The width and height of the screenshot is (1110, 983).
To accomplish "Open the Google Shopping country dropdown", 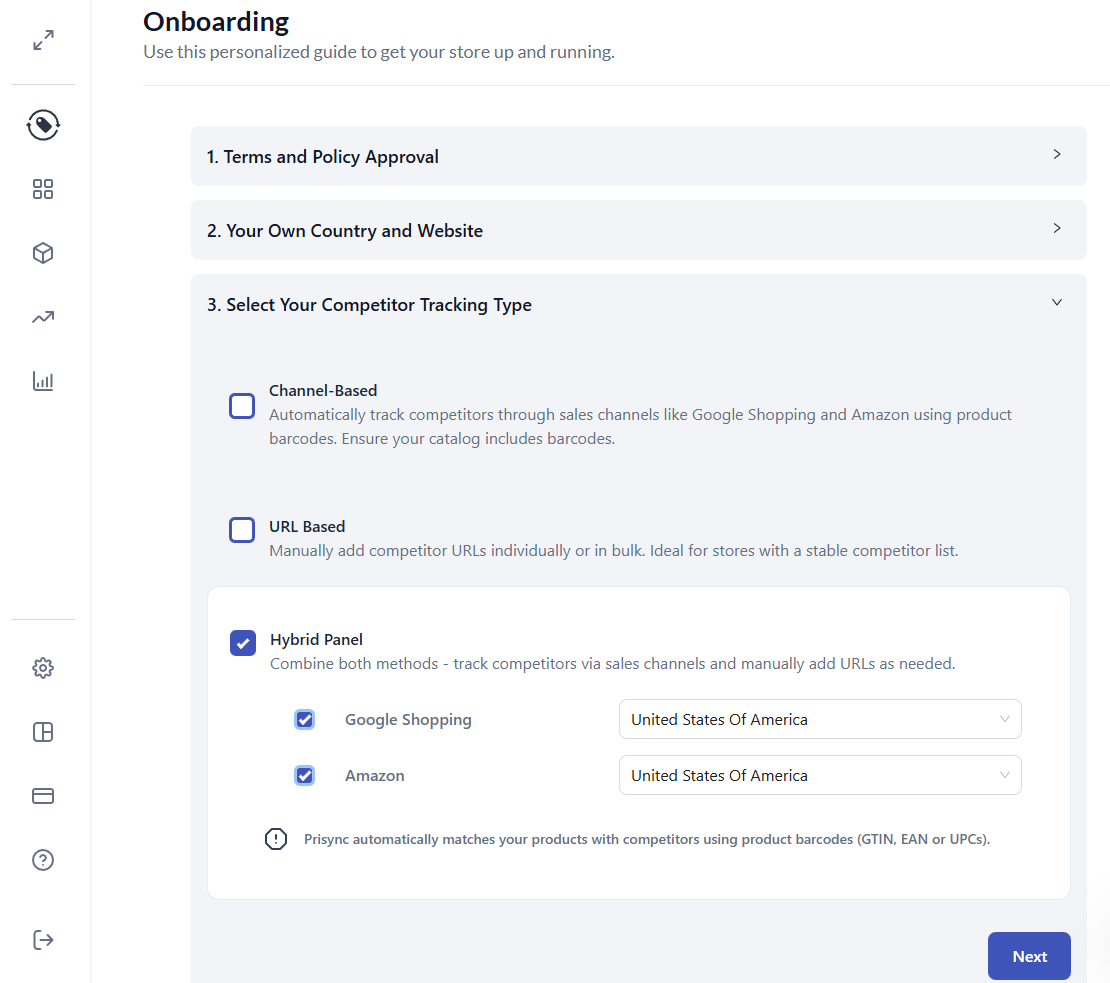I will pos(819,720).
